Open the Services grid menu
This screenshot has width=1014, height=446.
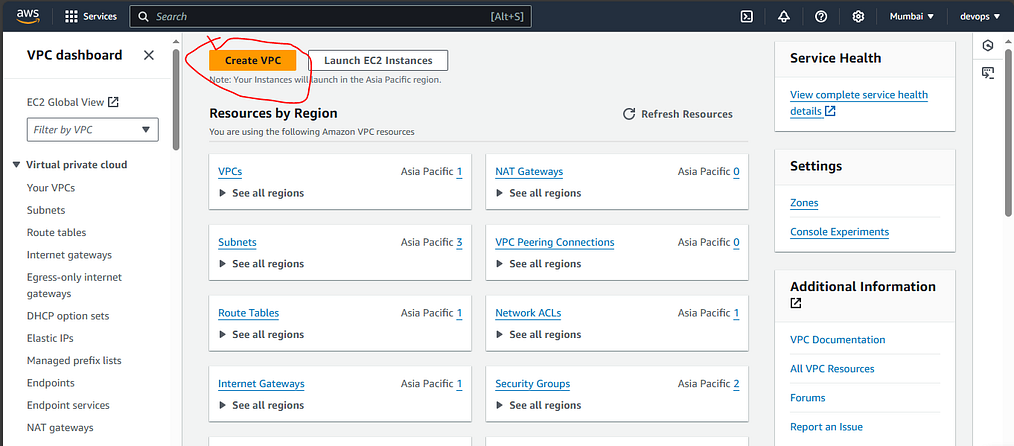click(x=91, y=17)
